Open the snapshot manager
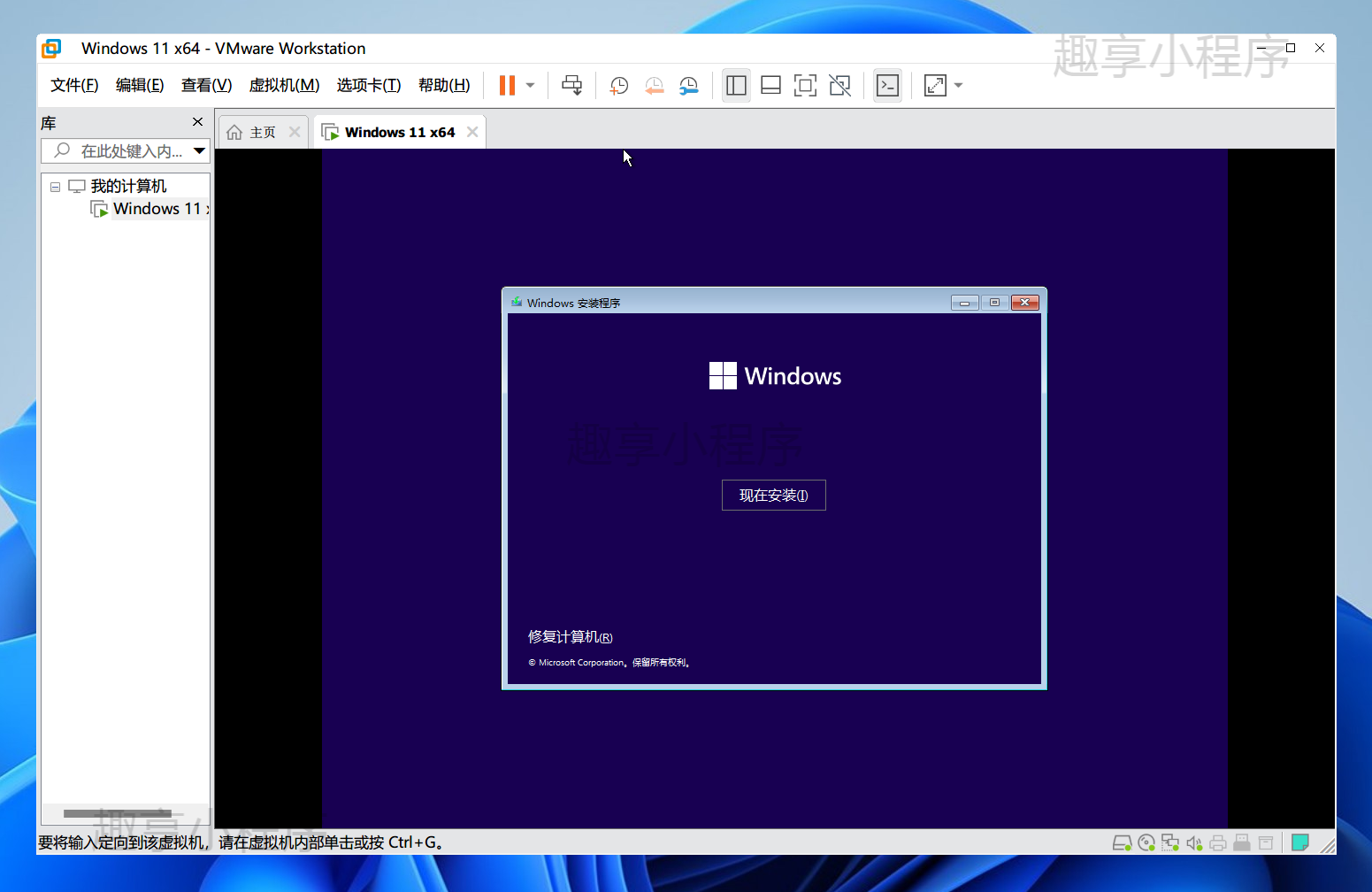Image resolution: width=1372 pixels, height=892 pixels. 689,85
